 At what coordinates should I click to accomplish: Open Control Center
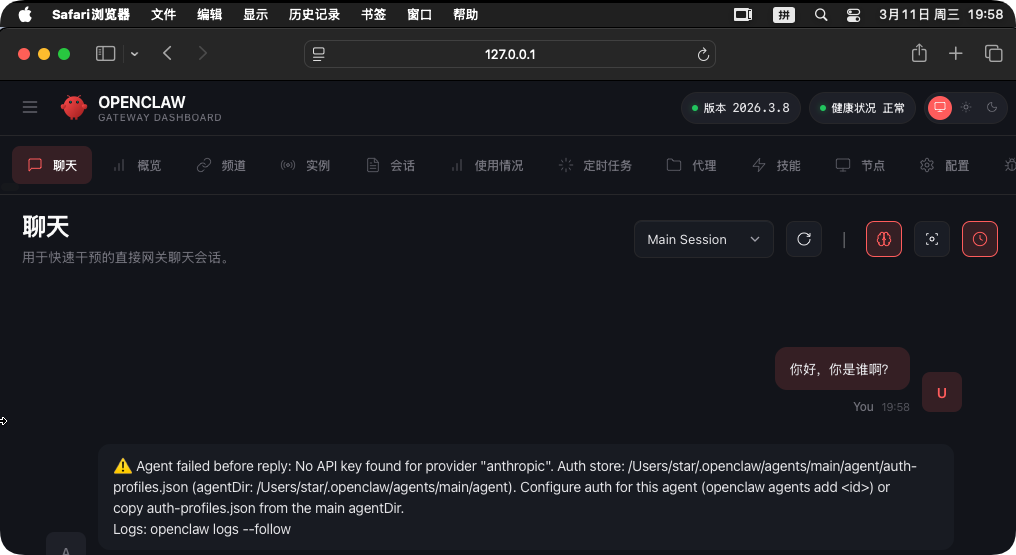853,14
